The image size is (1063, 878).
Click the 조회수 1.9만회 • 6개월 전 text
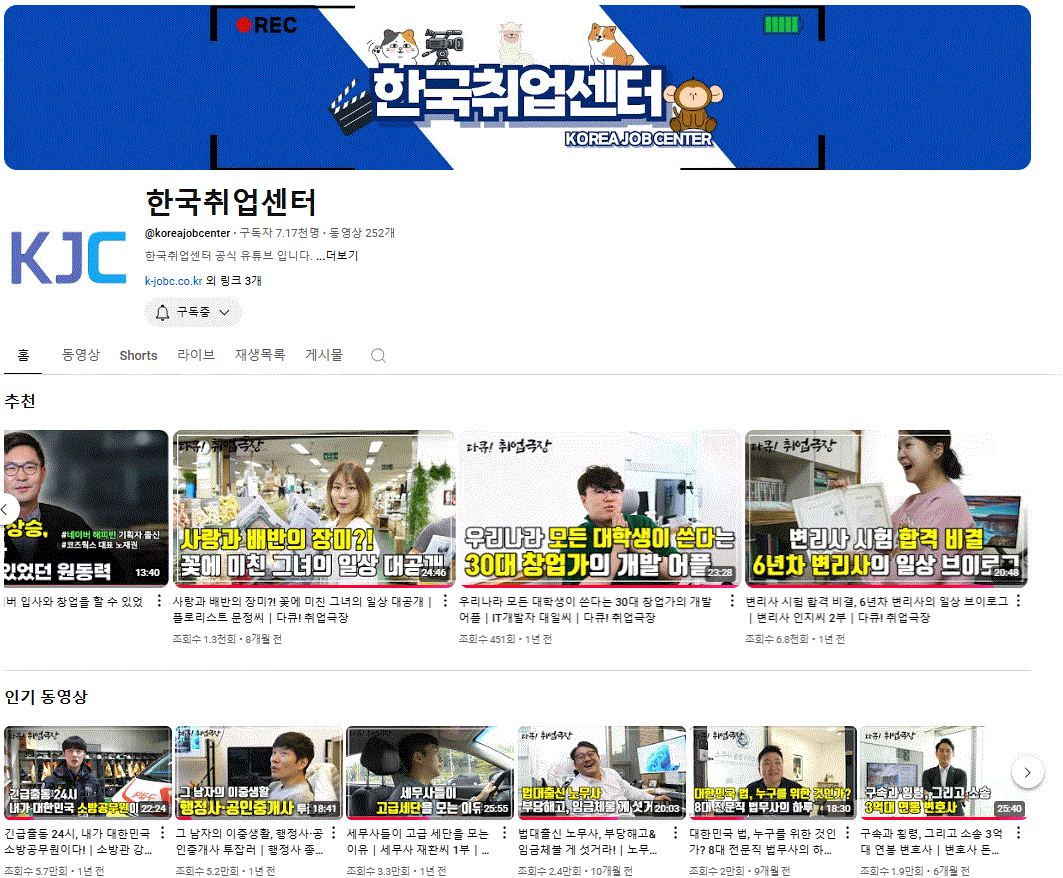pos(915,871)
